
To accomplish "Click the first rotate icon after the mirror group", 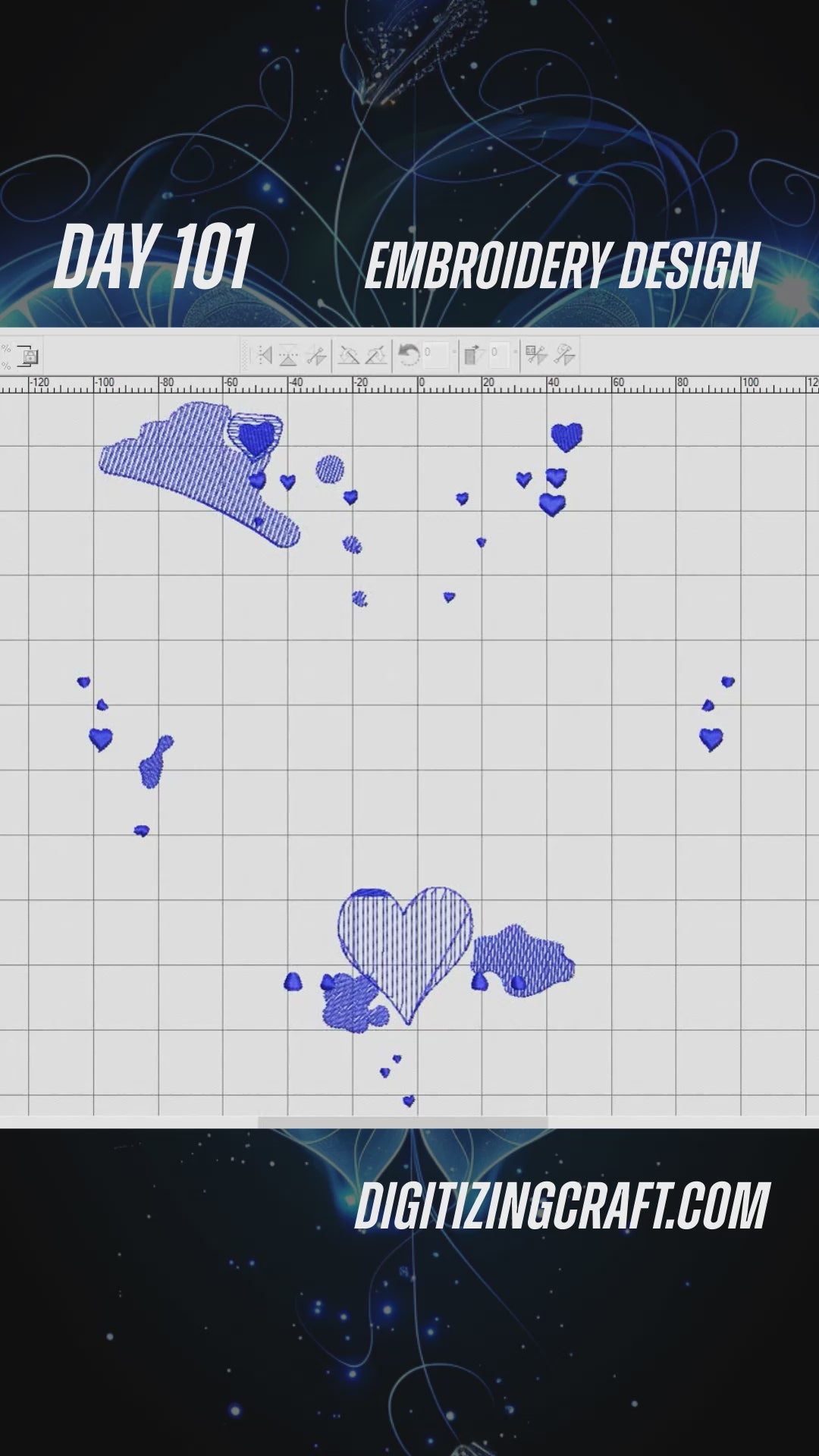I will point(348,355).
